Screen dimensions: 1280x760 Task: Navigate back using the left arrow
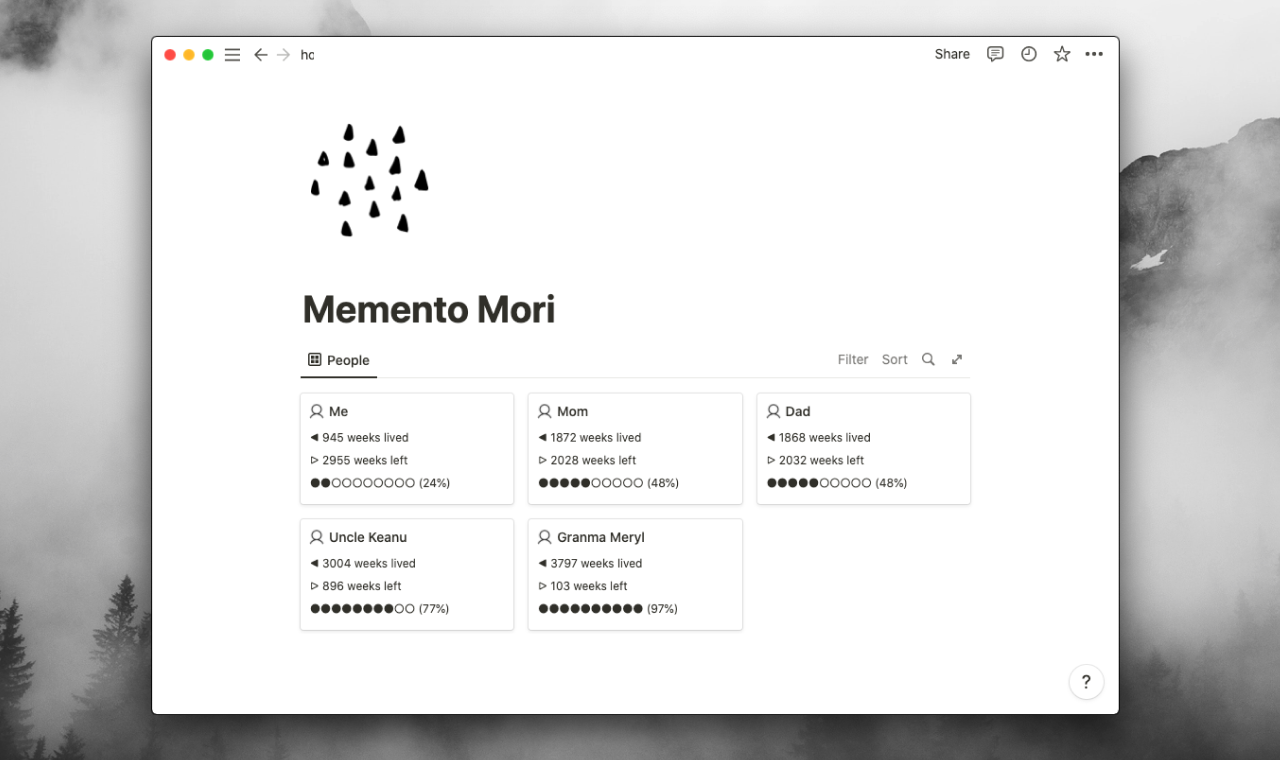tap(261, 54)
